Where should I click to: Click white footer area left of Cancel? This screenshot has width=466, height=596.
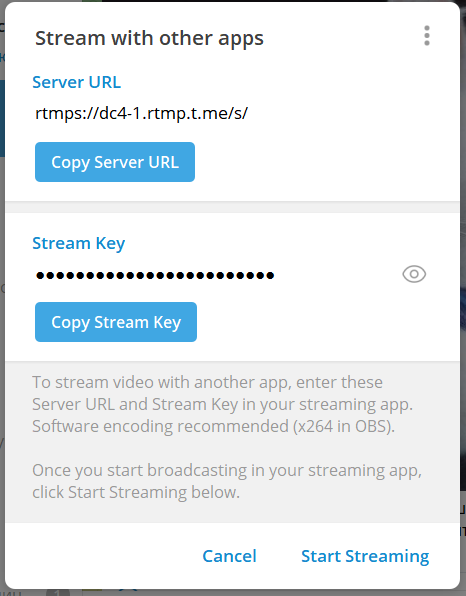(103, 556)
